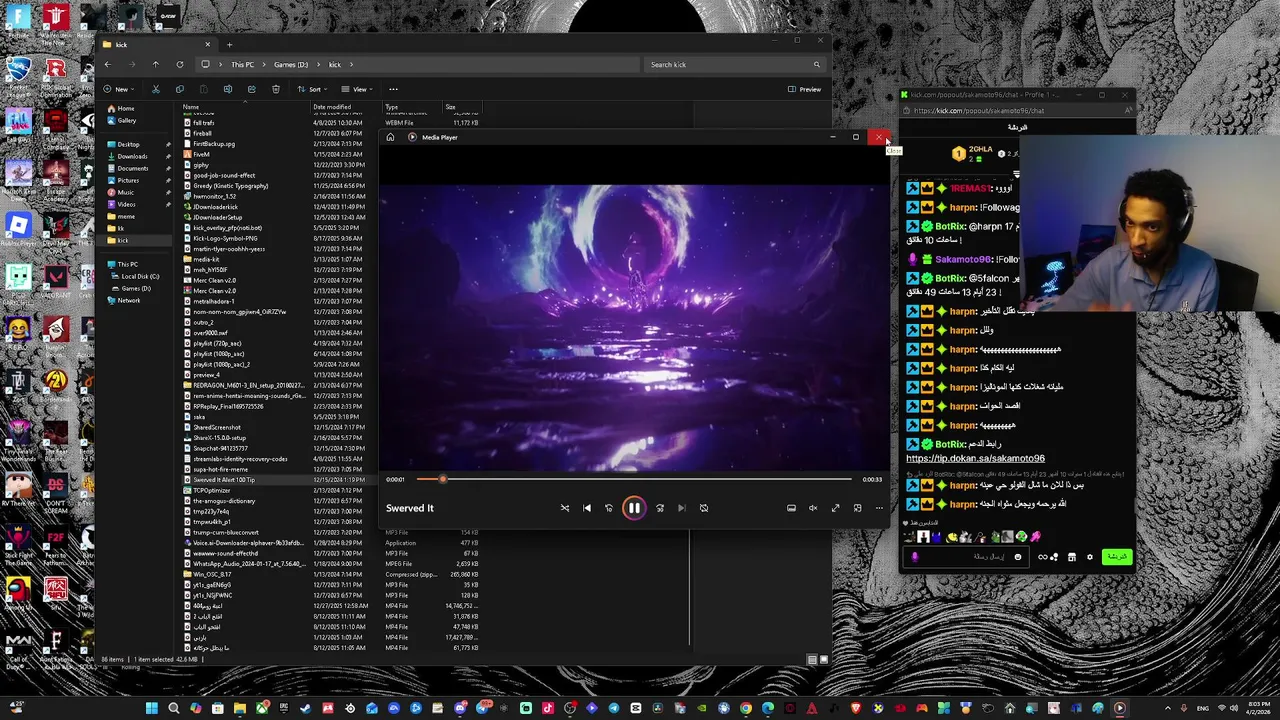Click the Windows Start button
The width and height of the screenshot is (1280, 720).
point(151,709)
